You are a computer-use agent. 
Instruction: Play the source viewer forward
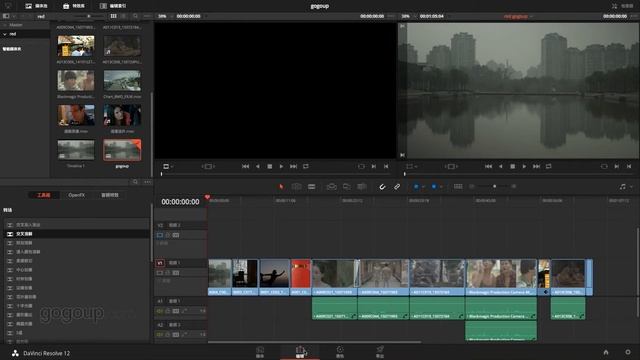(x=281, y=167)
